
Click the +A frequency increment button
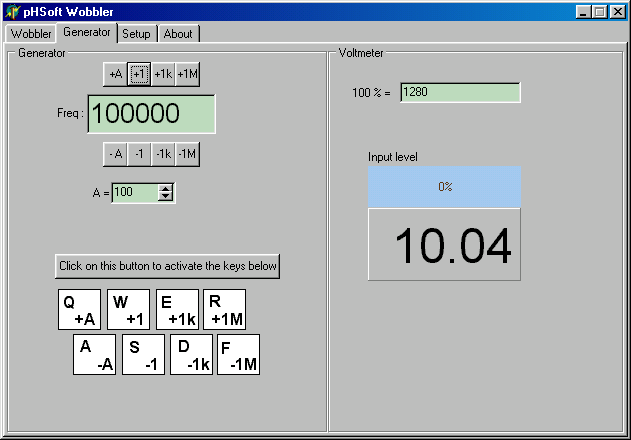pos(115,74)
